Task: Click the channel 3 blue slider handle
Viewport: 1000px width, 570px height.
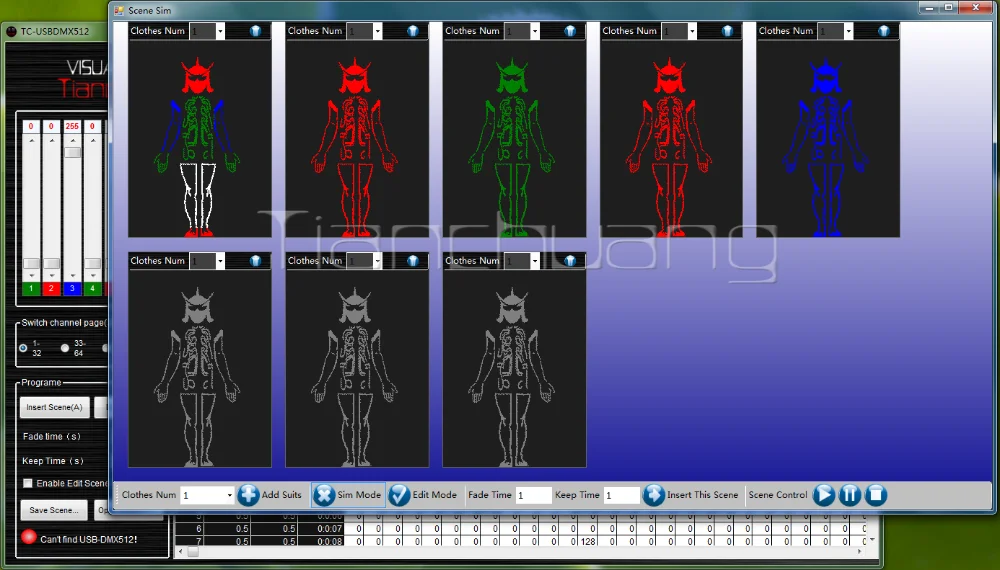Action: [x=72, y=152]
